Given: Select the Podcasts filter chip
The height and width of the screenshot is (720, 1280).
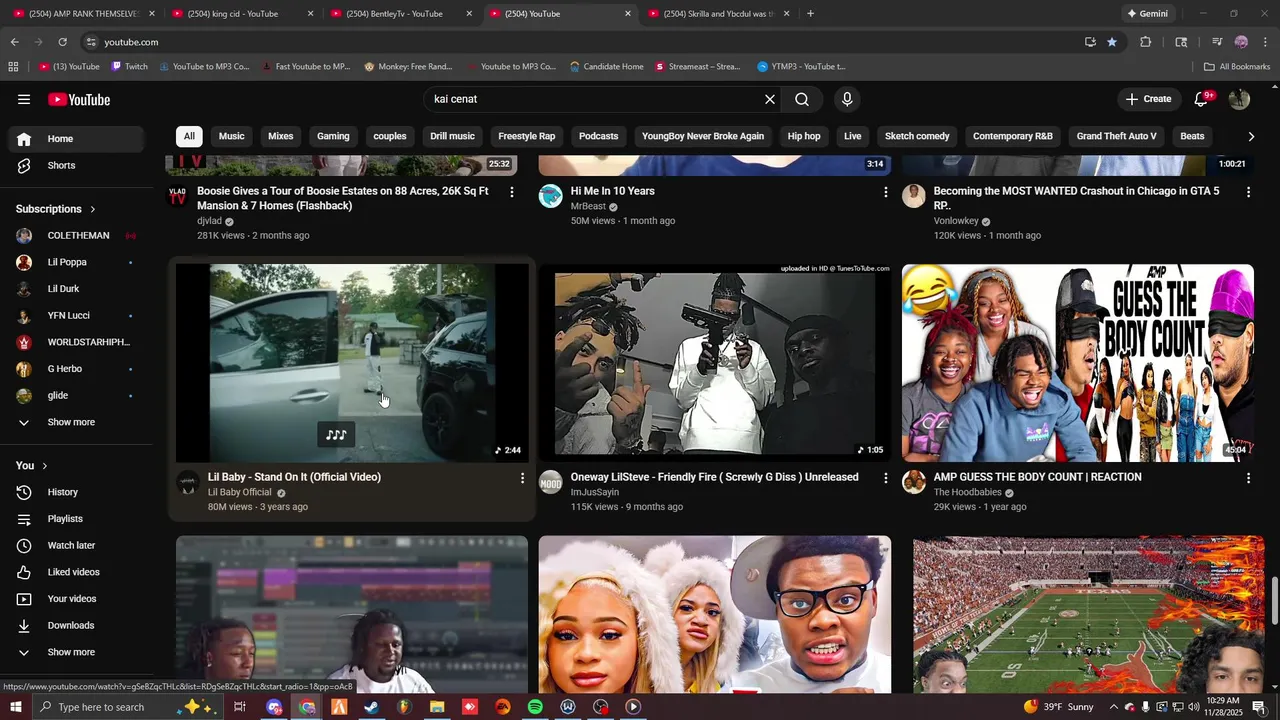Looking at the screenshot, I should pos(598,136).
